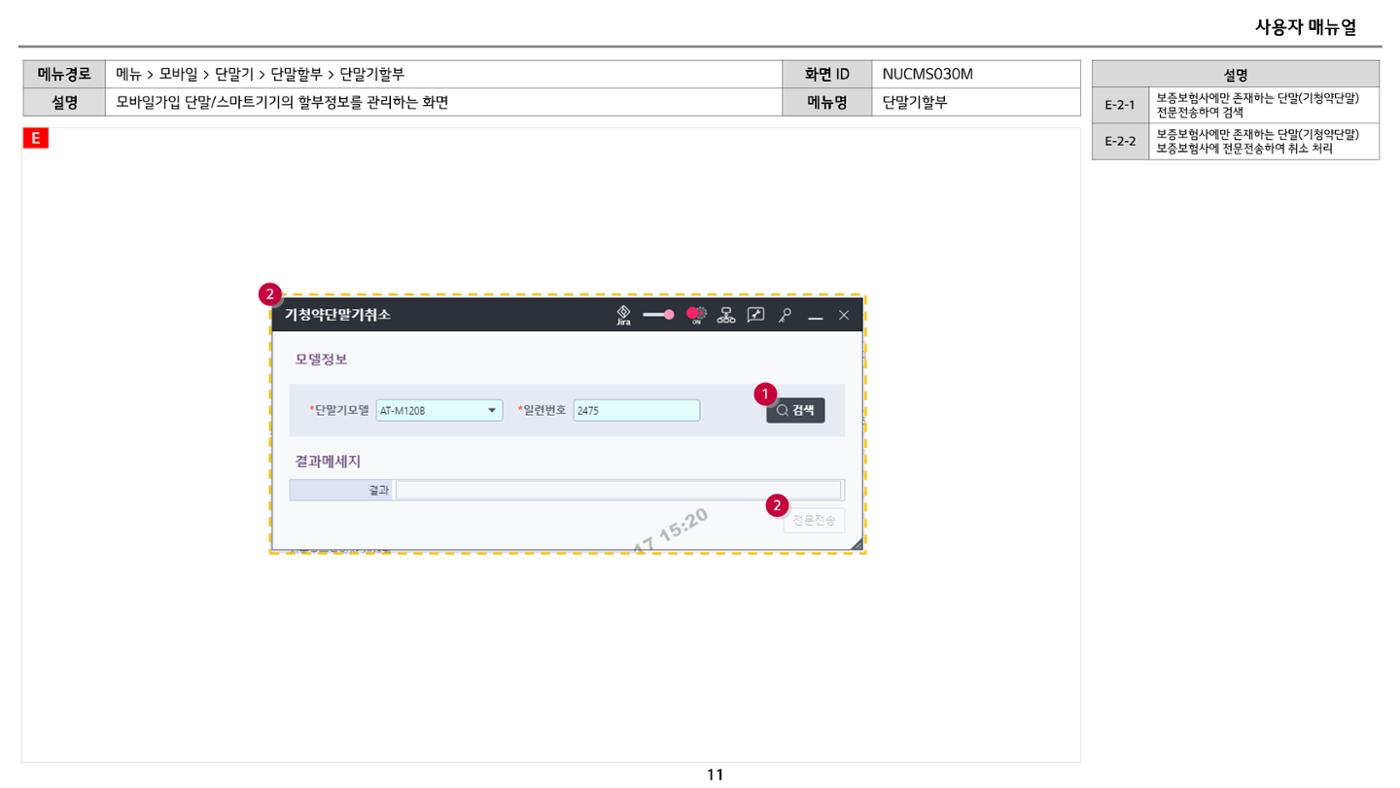
Task: Open the network hierarchy icon
Action: [x=728, y=315]
